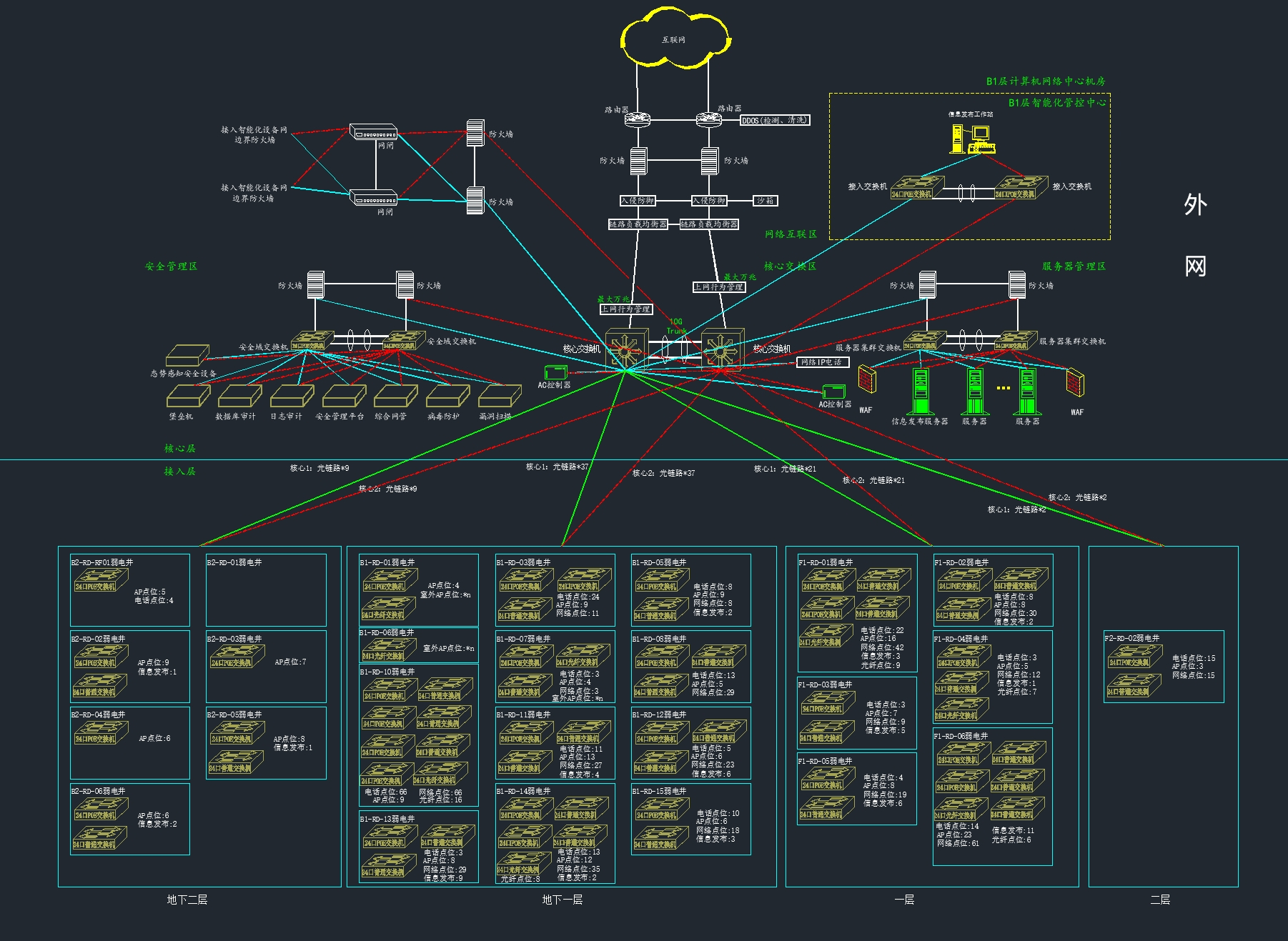Screen dimensions: 1288x941
Task: Select the green 信息发布服务器 server icon
Action: 921,391
